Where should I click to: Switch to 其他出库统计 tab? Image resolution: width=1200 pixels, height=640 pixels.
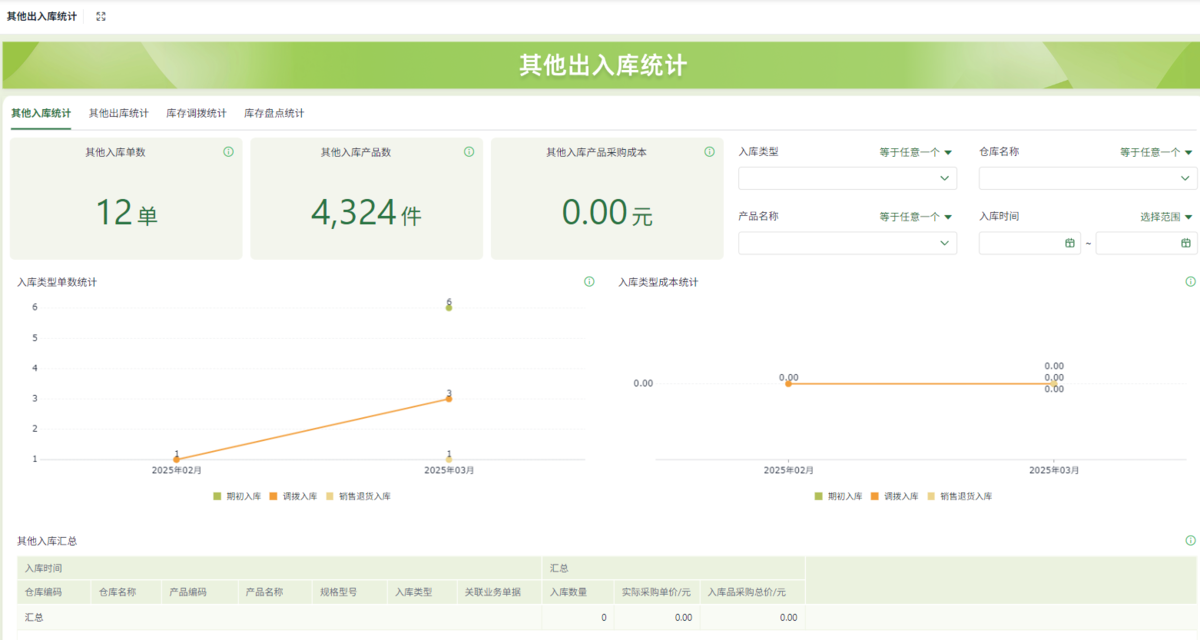[118, 113]
